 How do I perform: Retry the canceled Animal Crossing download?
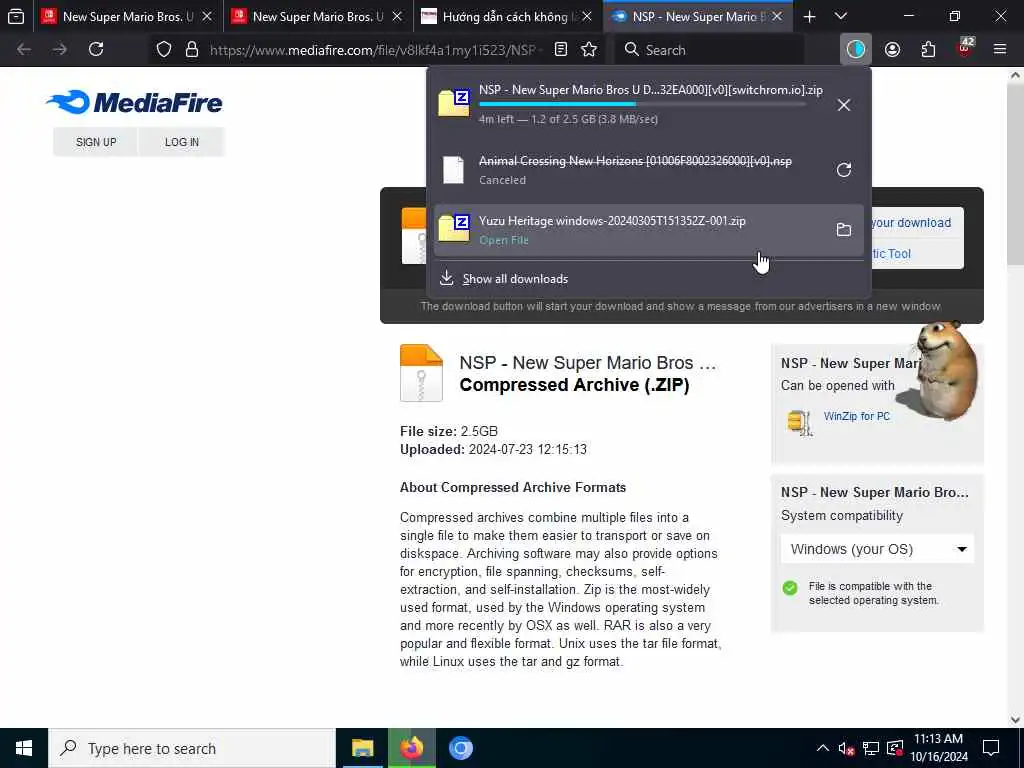coord(844,170)
